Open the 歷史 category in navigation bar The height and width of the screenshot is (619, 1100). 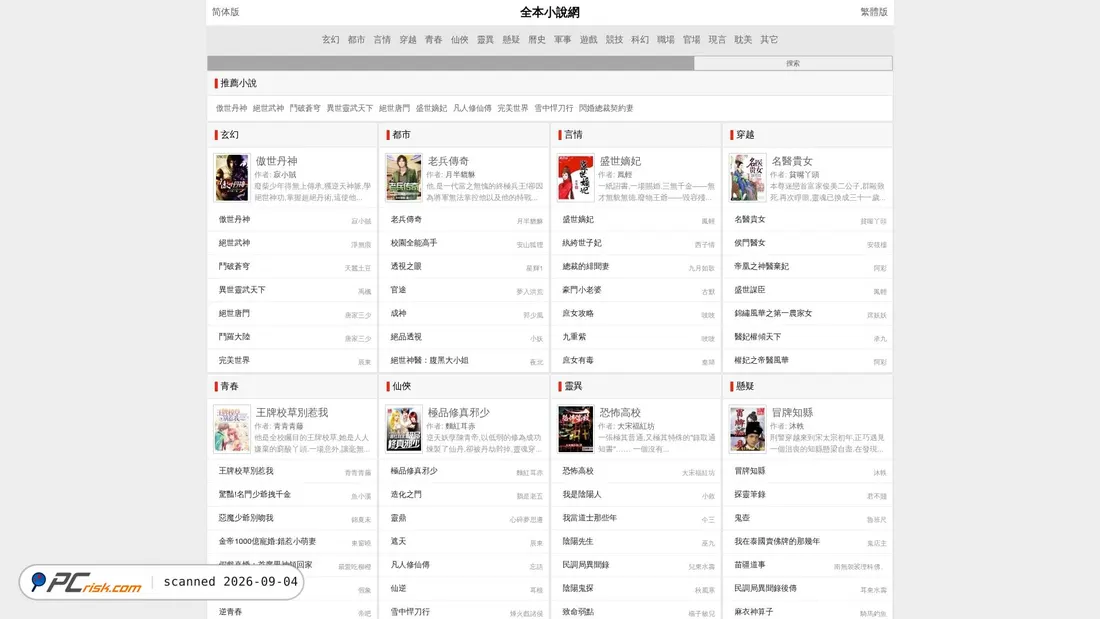pos(537,40)
